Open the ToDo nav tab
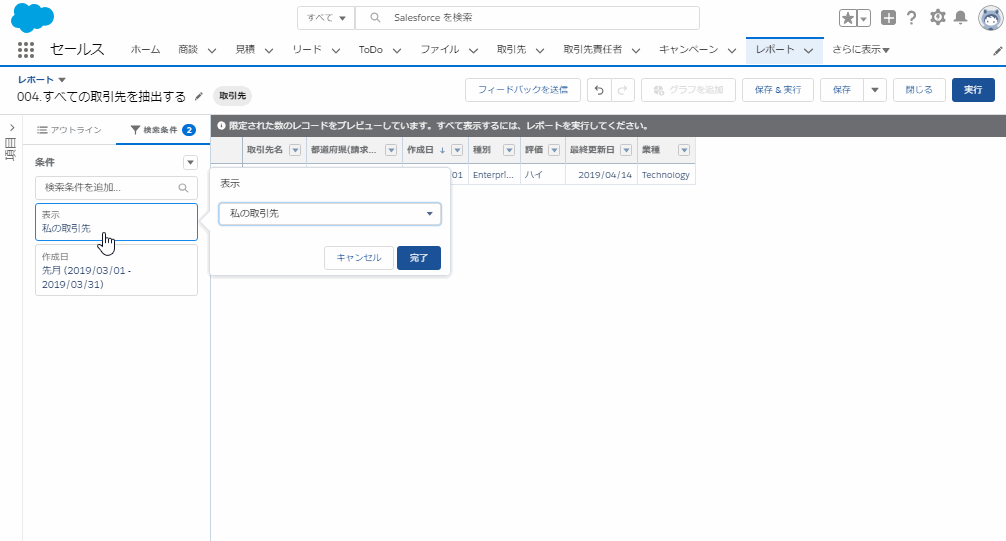The height and width of the screenshot is (541, 1006). coord(370,49)
